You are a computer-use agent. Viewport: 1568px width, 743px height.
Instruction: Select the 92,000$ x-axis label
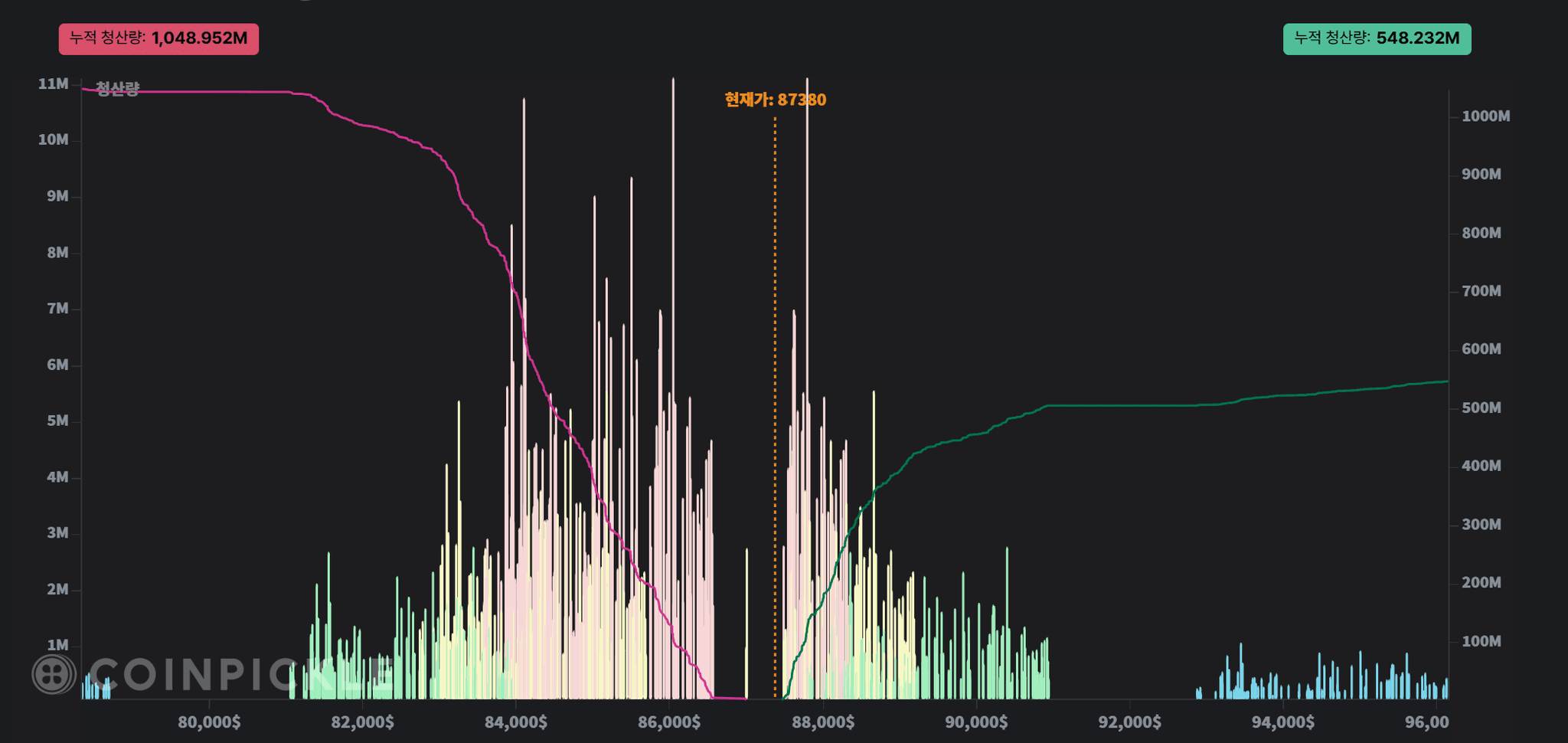pyautogui.click(x=1129, y=722)
